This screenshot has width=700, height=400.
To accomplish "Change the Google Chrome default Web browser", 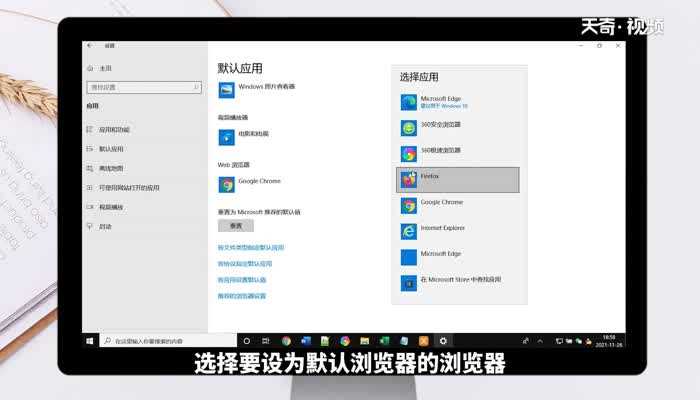I will coord(250,184).
